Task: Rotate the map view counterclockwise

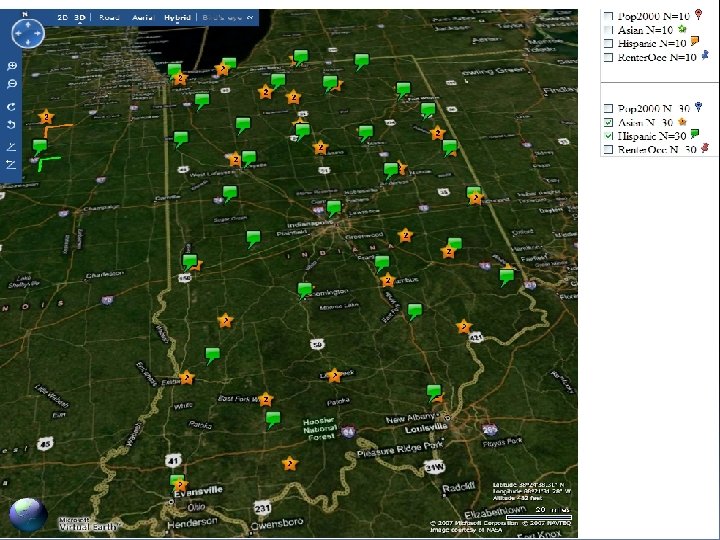Action: coord(11,124)
